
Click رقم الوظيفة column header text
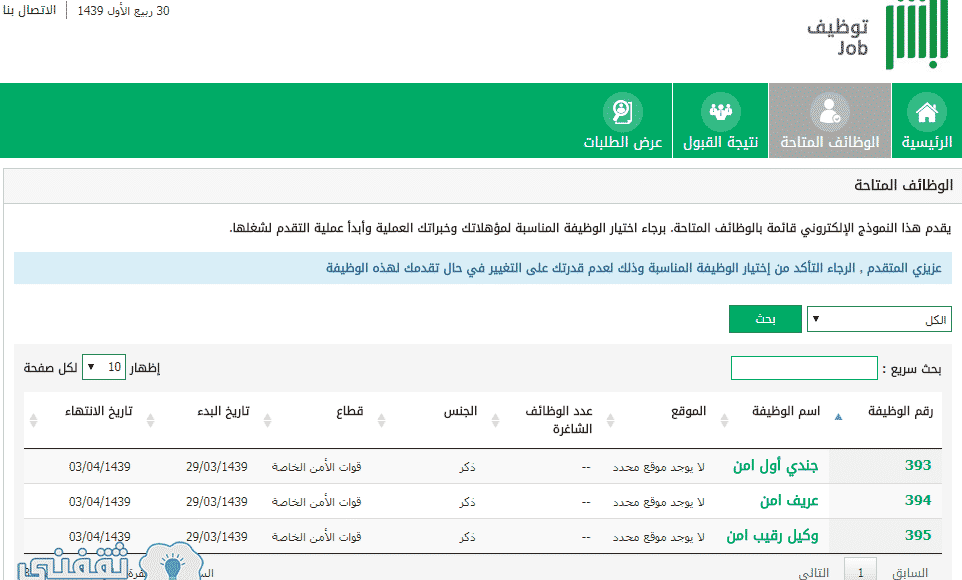(901, 411)
